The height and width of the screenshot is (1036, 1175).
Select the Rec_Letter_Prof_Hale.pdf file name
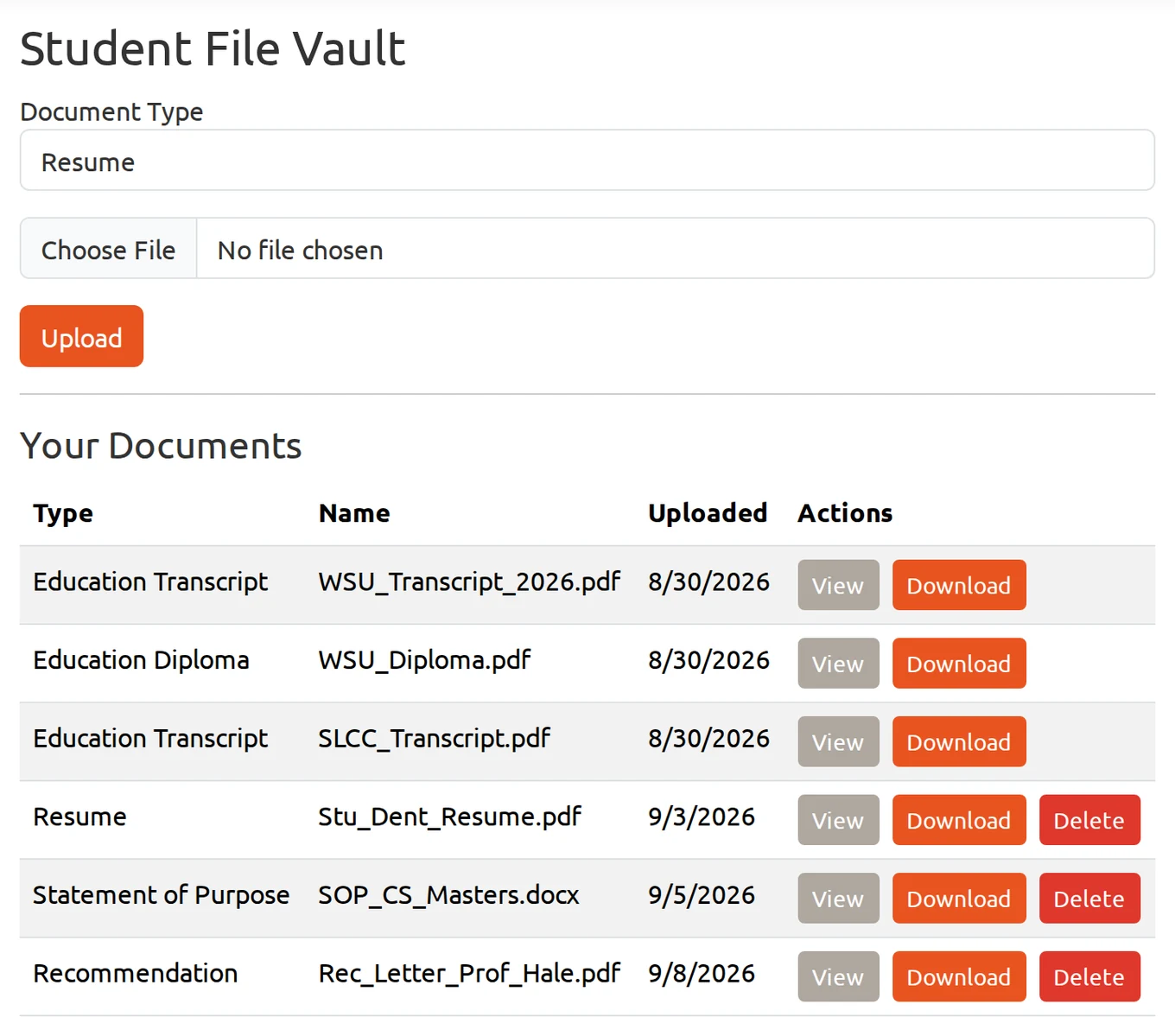469,974
